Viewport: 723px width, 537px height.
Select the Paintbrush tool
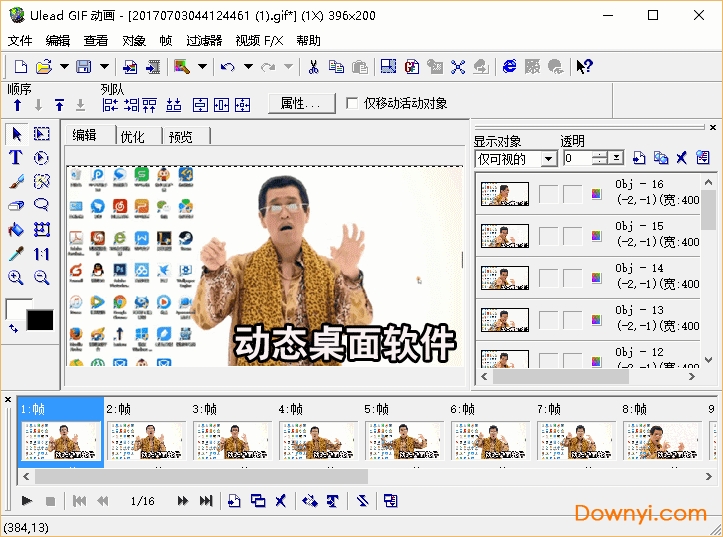tap(16, 181)
